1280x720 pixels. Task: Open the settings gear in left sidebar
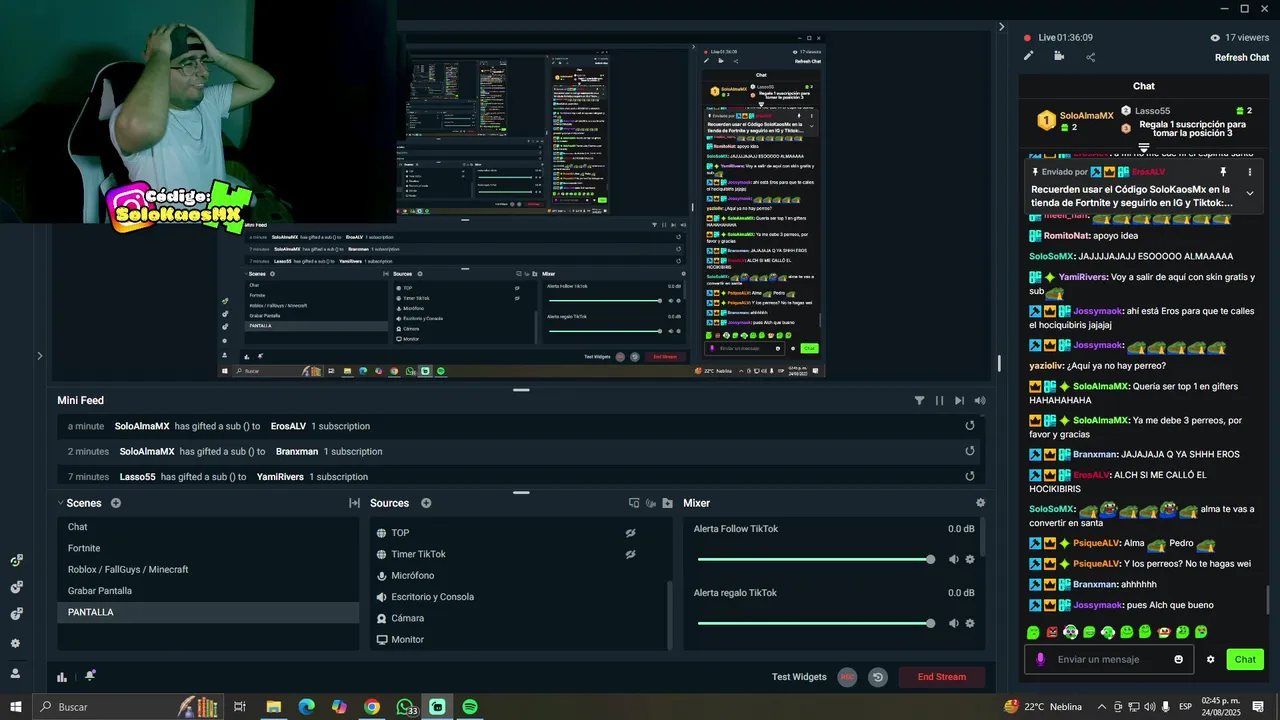(15, 643)
